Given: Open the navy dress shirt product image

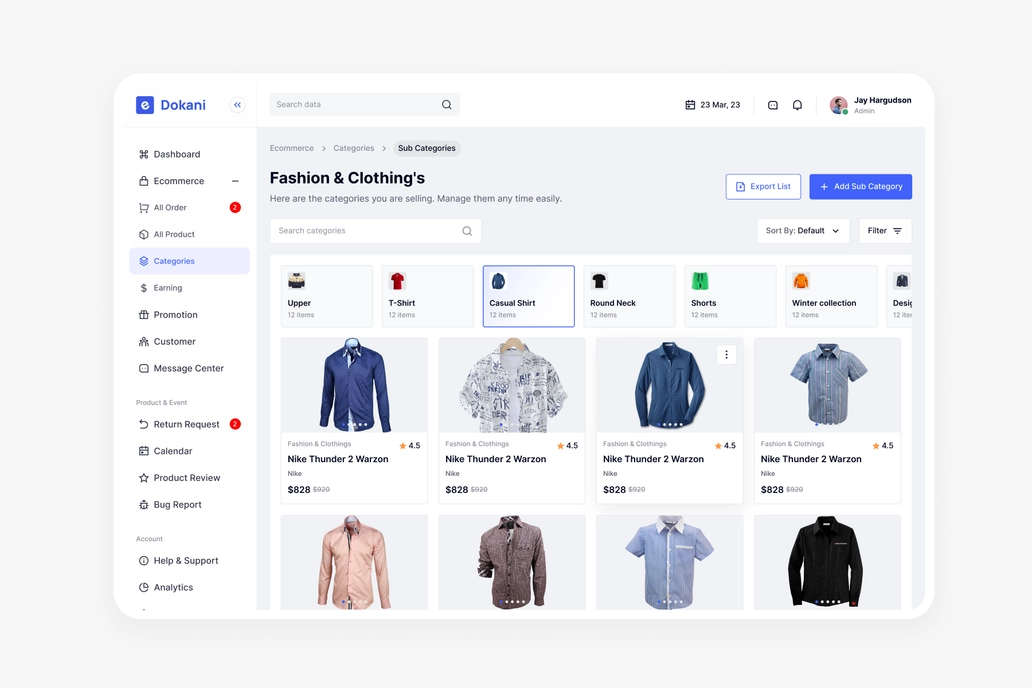Looking at the screenshot, I should pos(354,385).
